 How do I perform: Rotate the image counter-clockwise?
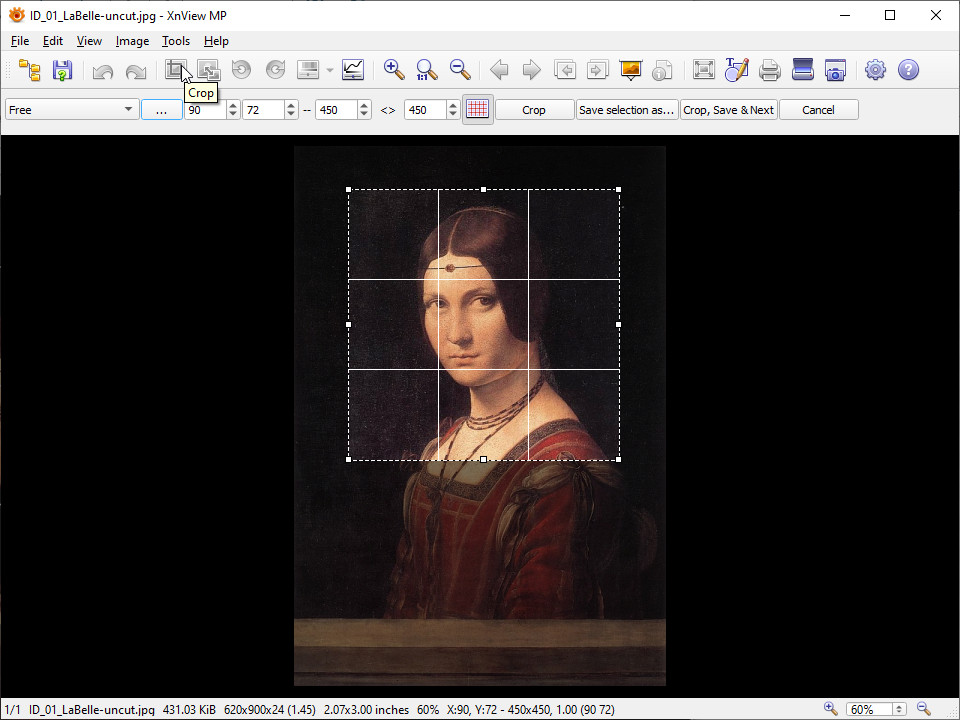coord(242,70)
